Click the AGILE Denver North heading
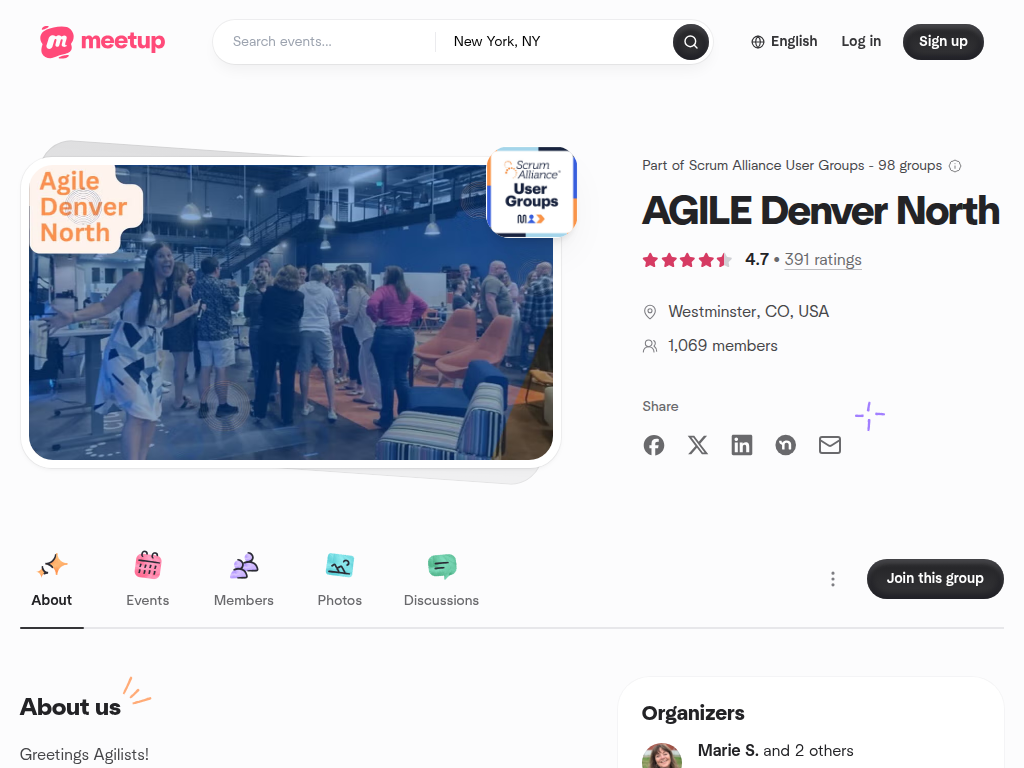This screenshot has width=1024, height=768. [820, 210]
